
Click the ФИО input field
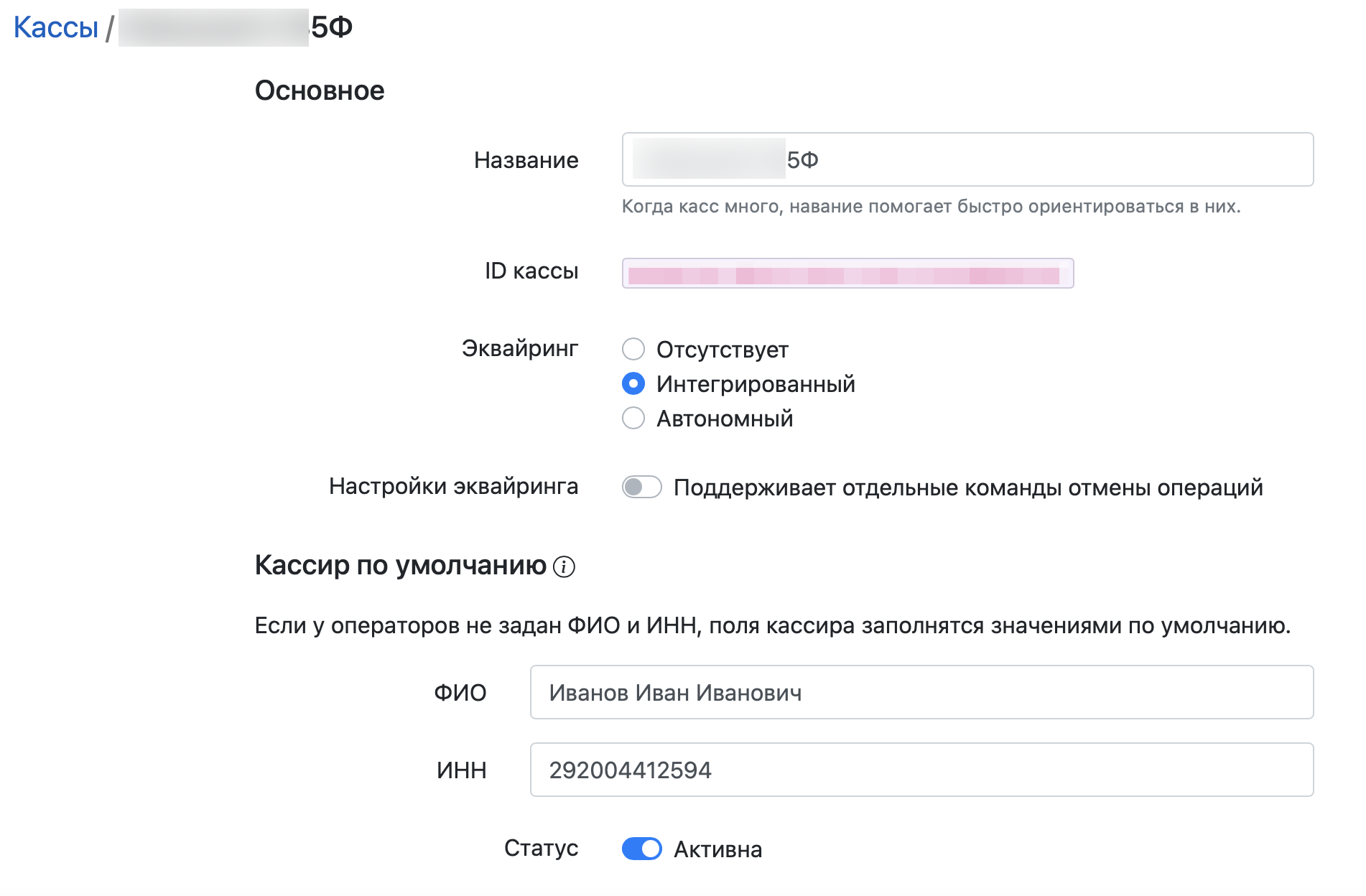click(x=921, y=692)
